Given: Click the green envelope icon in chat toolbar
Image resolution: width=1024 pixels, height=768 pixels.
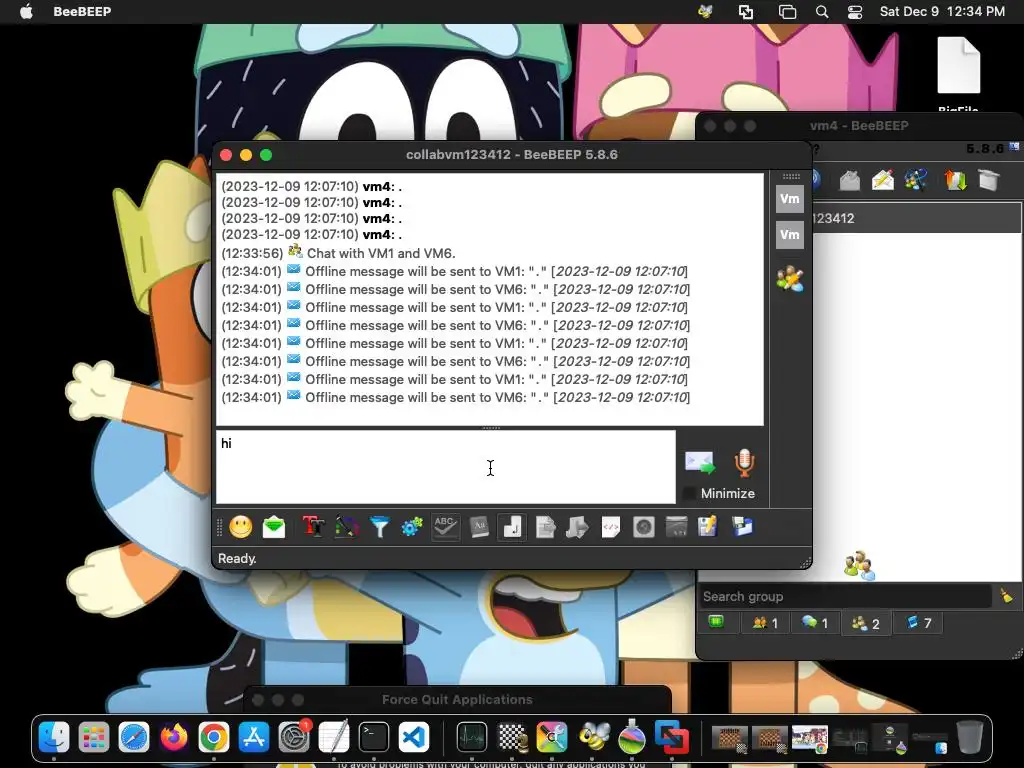Looking at the screenshot, I should point(274,527).
